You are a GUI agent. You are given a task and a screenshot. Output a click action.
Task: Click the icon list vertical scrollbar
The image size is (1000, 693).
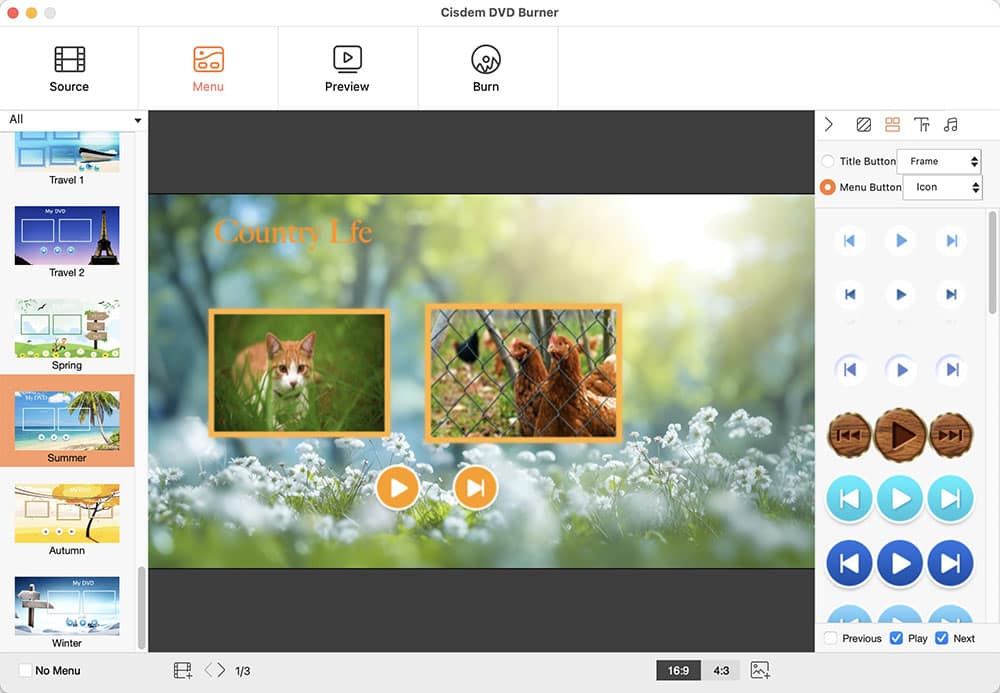(x=992, y=262)
